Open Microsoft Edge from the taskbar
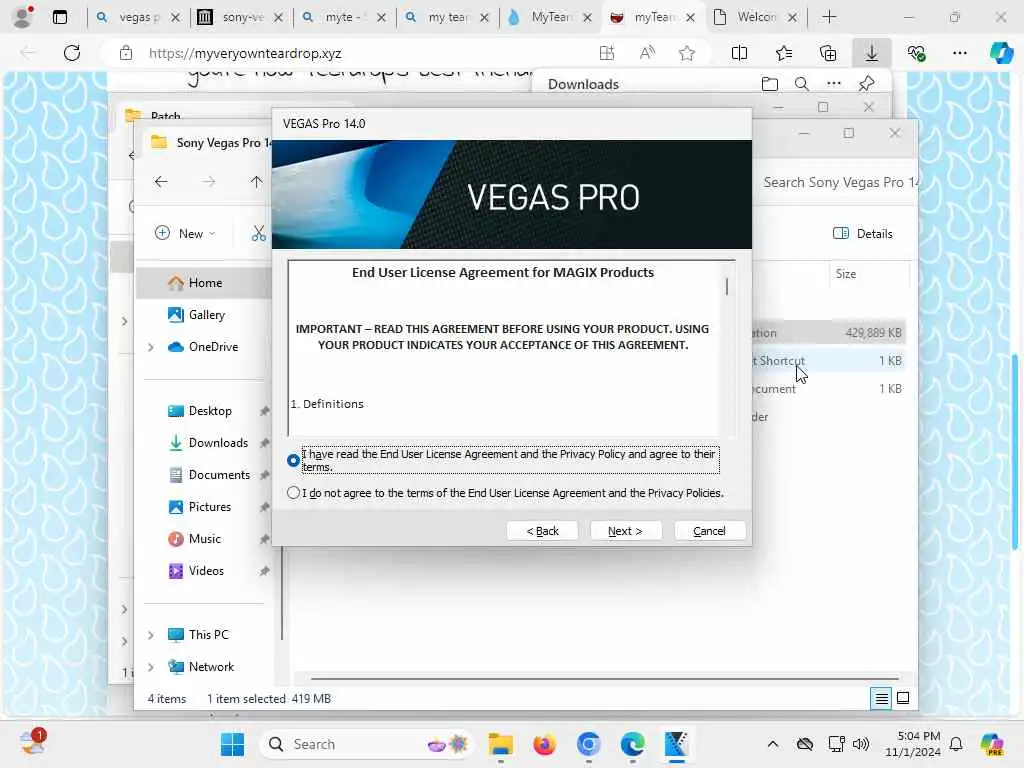1024x768 pixels. click(632, 744)
